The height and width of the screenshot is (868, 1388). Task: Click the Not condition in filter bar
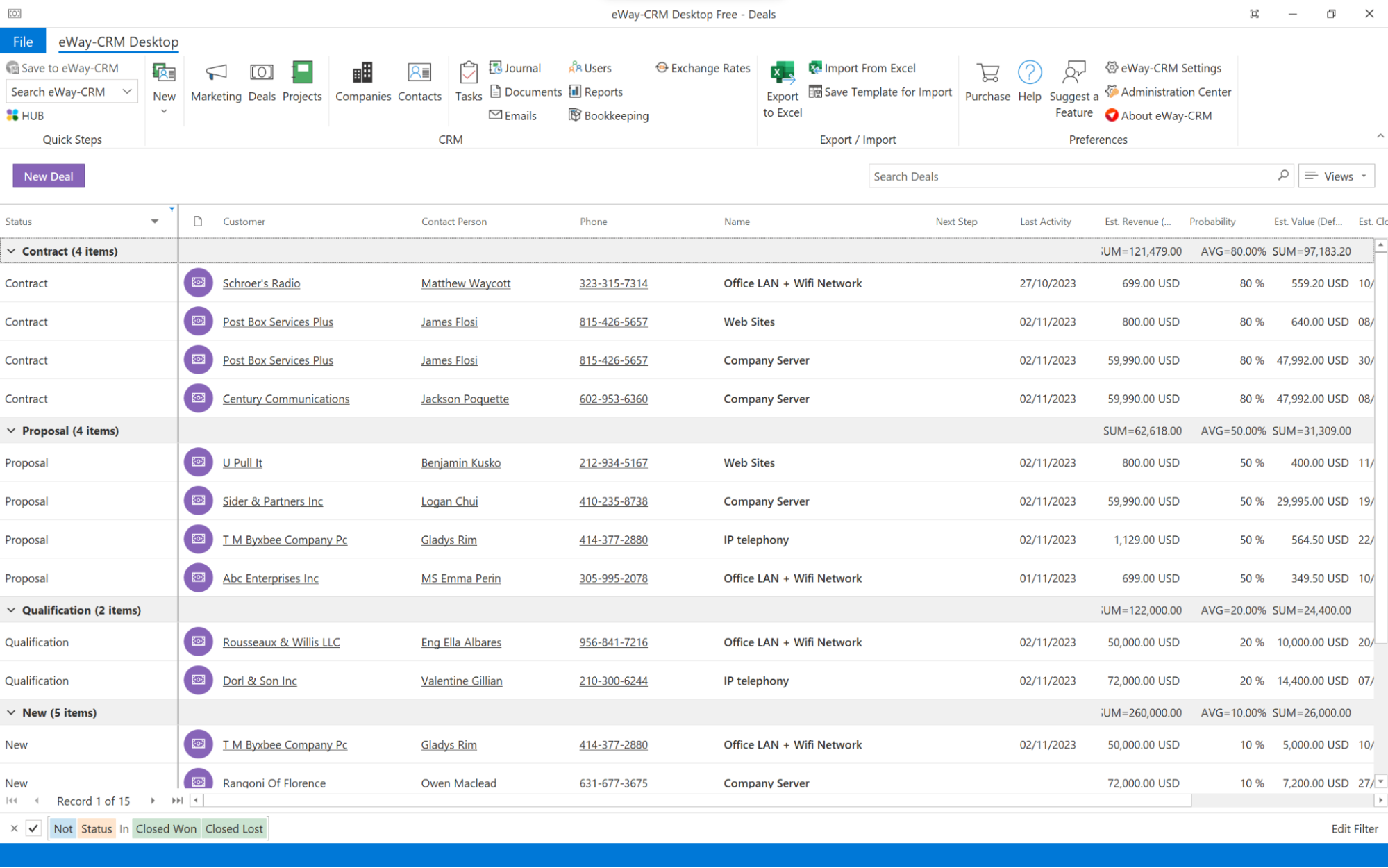coord(62,828)
